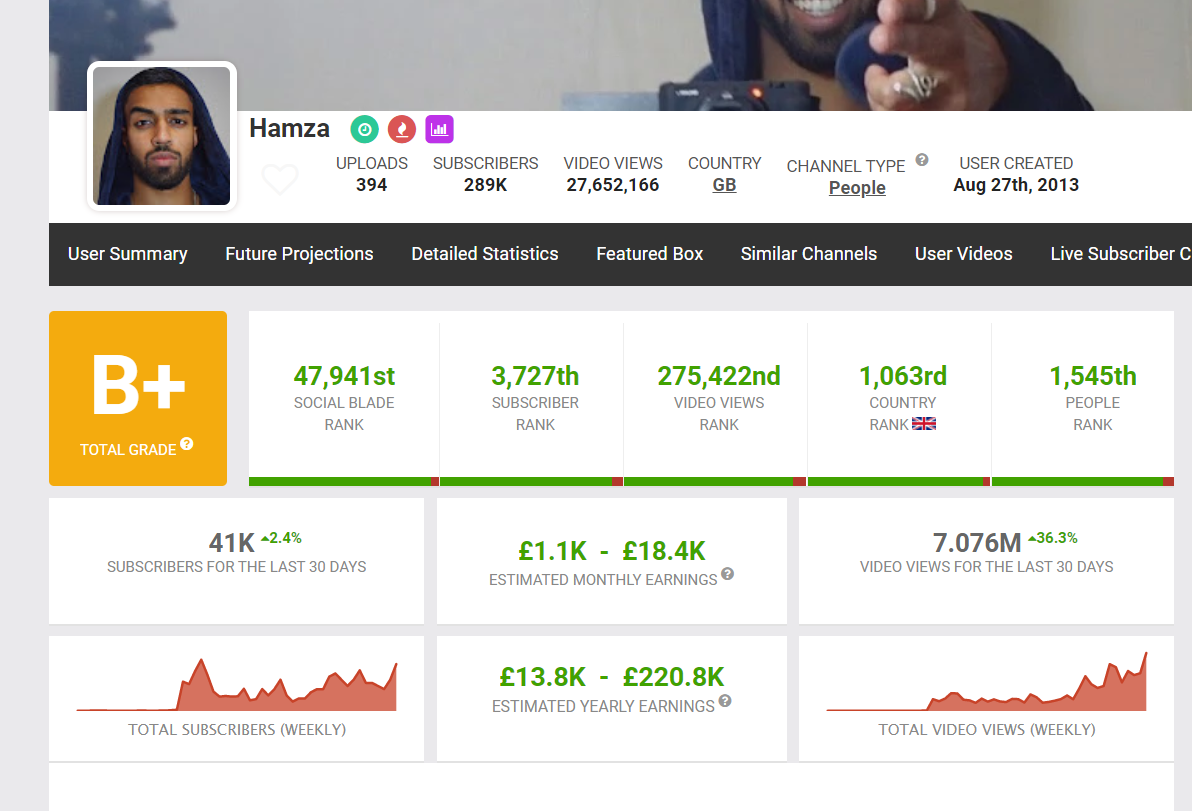
Task: Click the B+ Total Grade box
Action: pyautogui.click(x=138, y=398)
